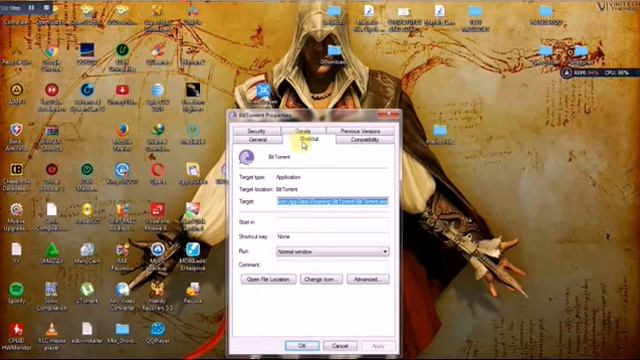Click the Open File Location button
Viewport: 640px width, 360px height.
point(268,279)
